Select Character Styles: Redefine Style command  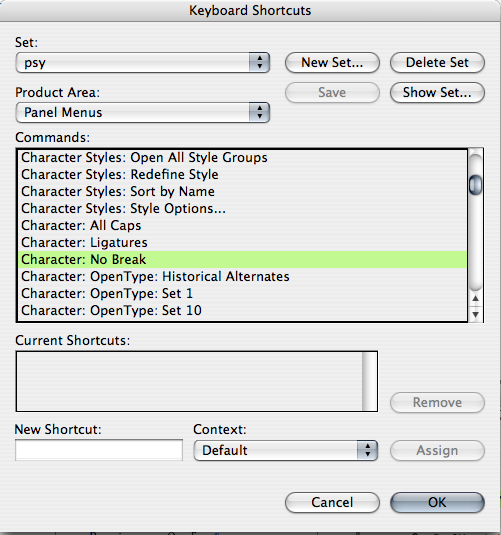coord(242,175)
